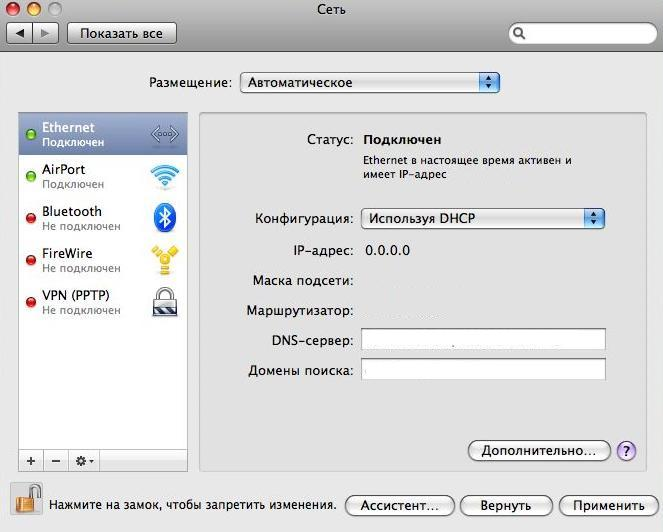
Task: Remove selected service with minus button
Action: click(56, 461)
